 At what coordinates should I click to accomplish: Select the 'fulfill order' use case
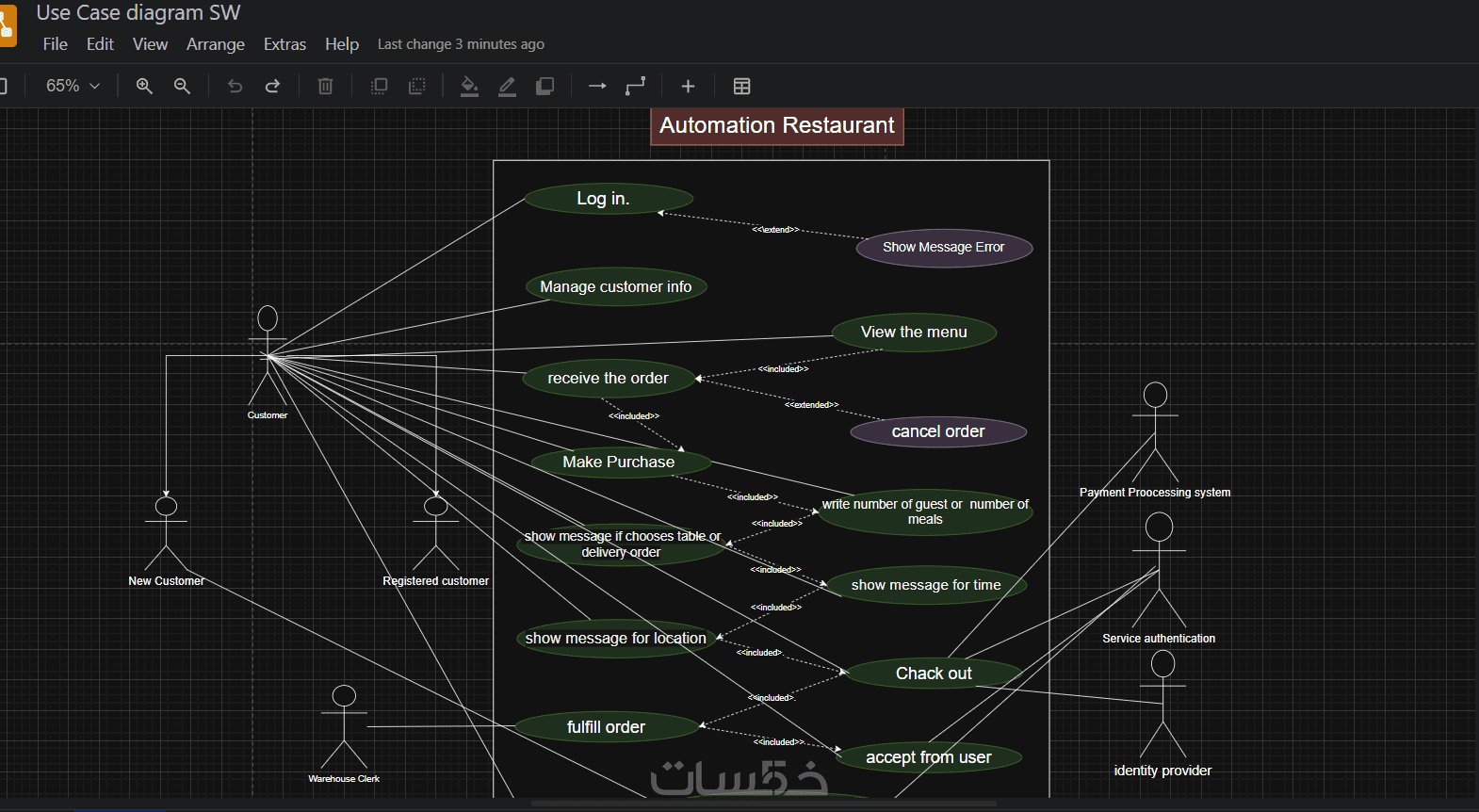pyautogui.click(x=607, y=727)
